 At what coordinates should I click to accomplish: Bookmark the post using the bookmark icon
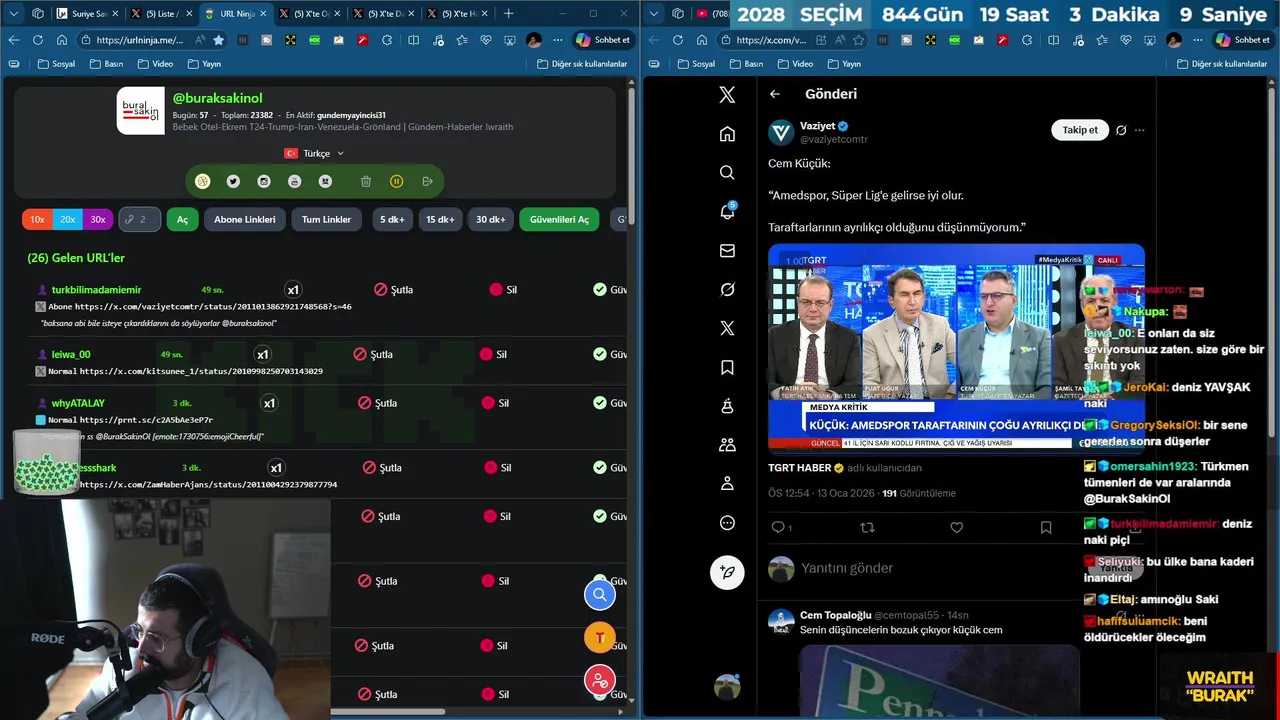pyautogui.click(x=1045, y=527)
